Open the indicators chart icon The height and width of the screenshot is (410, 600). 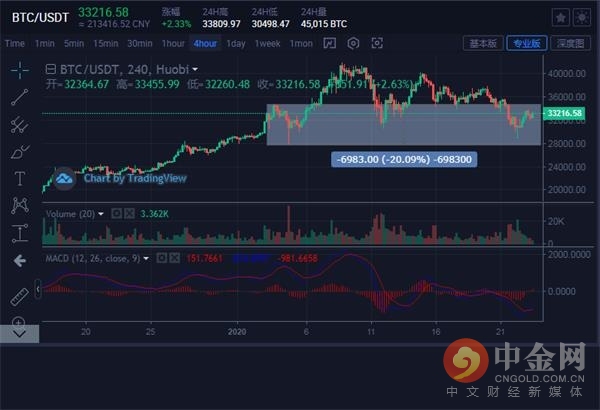click(329, 43)
